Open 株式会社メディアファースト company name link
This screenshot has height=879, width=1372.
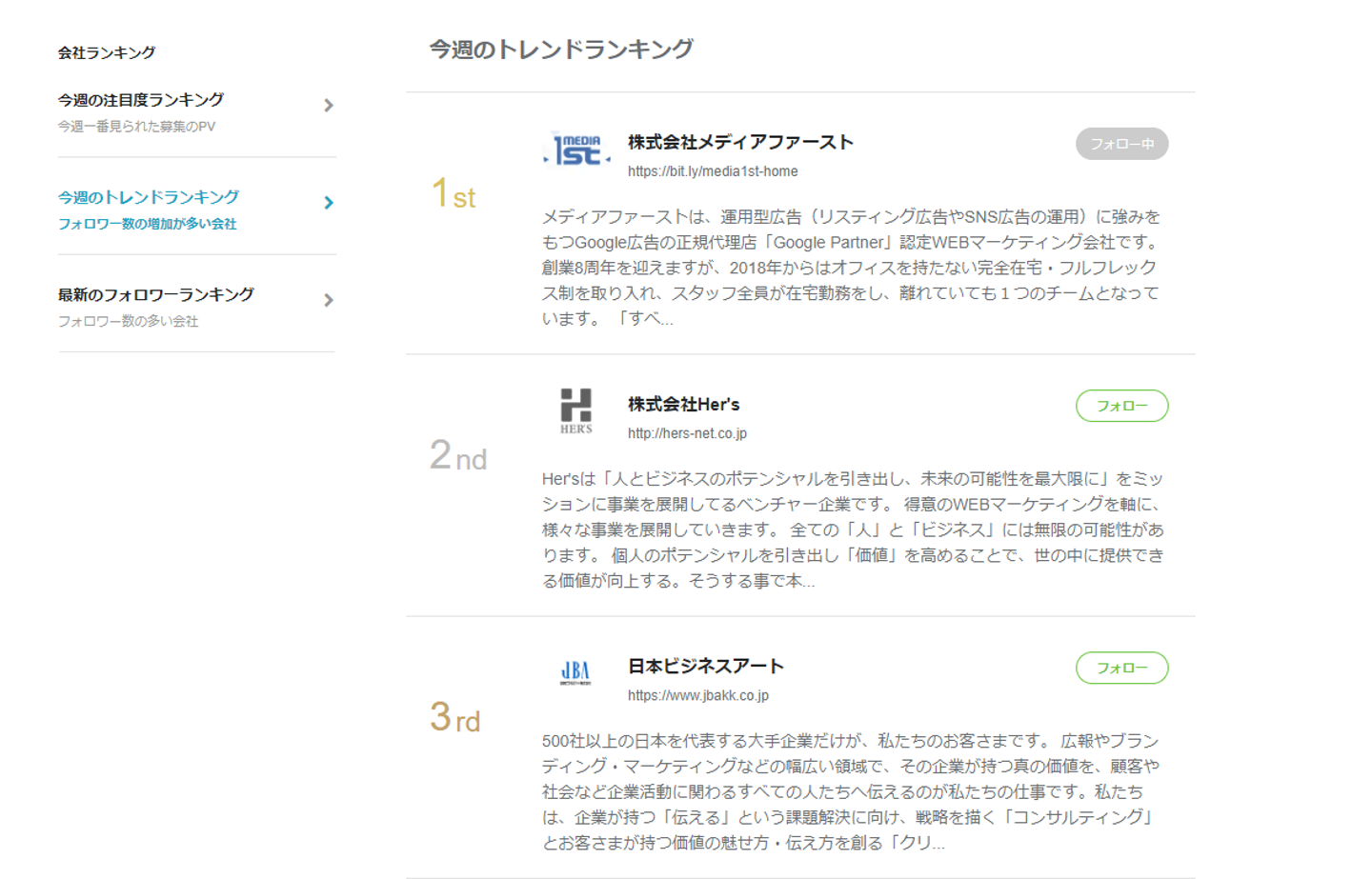coord(740,143)
